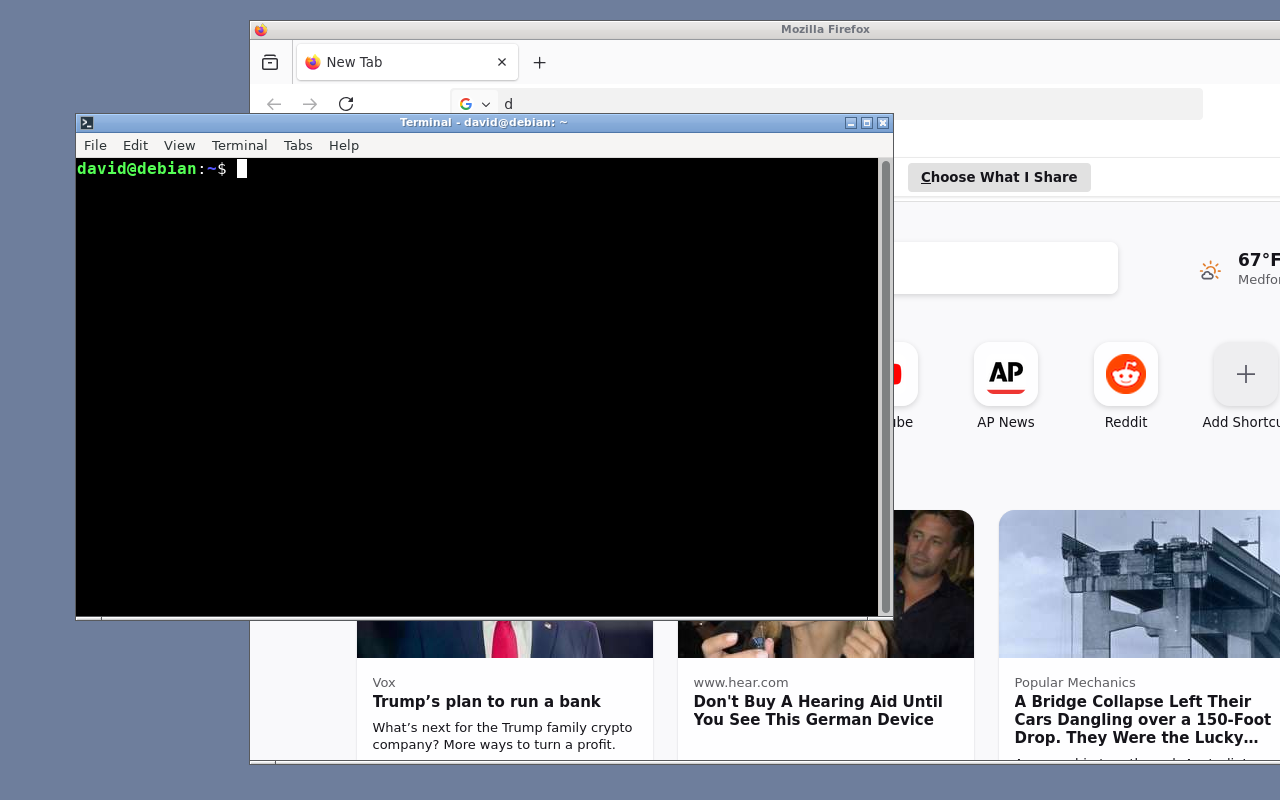Open the Reddit shortcut tile

pyautogui.click(x=1126, y=374)
